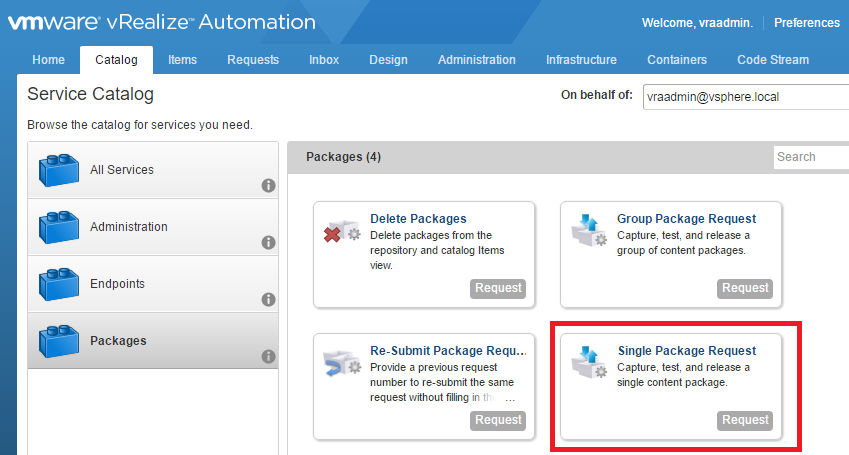
Task: Click info icon on All Services
Action: pyautogui.click(x=268, y=186)
